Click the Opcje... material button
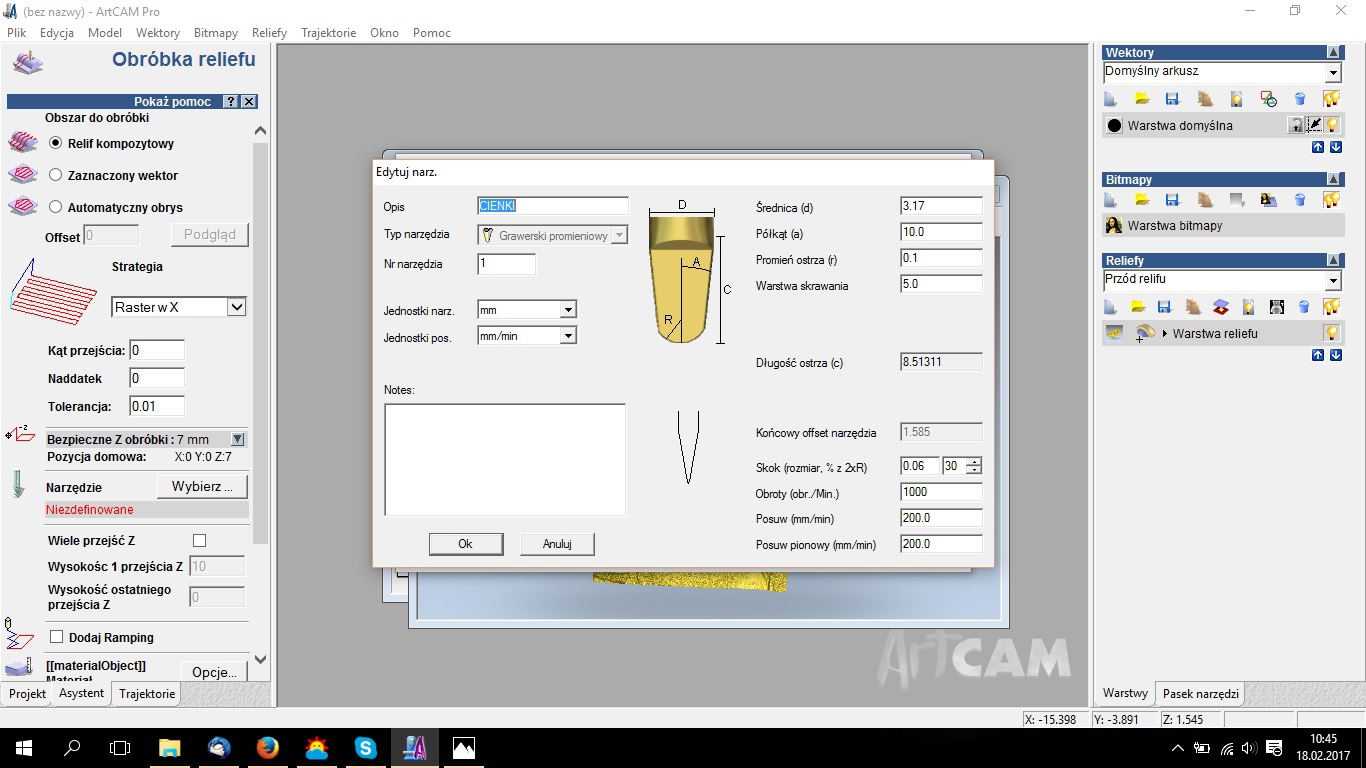Viewport: 1366px width, 768px height. point(214,672)
